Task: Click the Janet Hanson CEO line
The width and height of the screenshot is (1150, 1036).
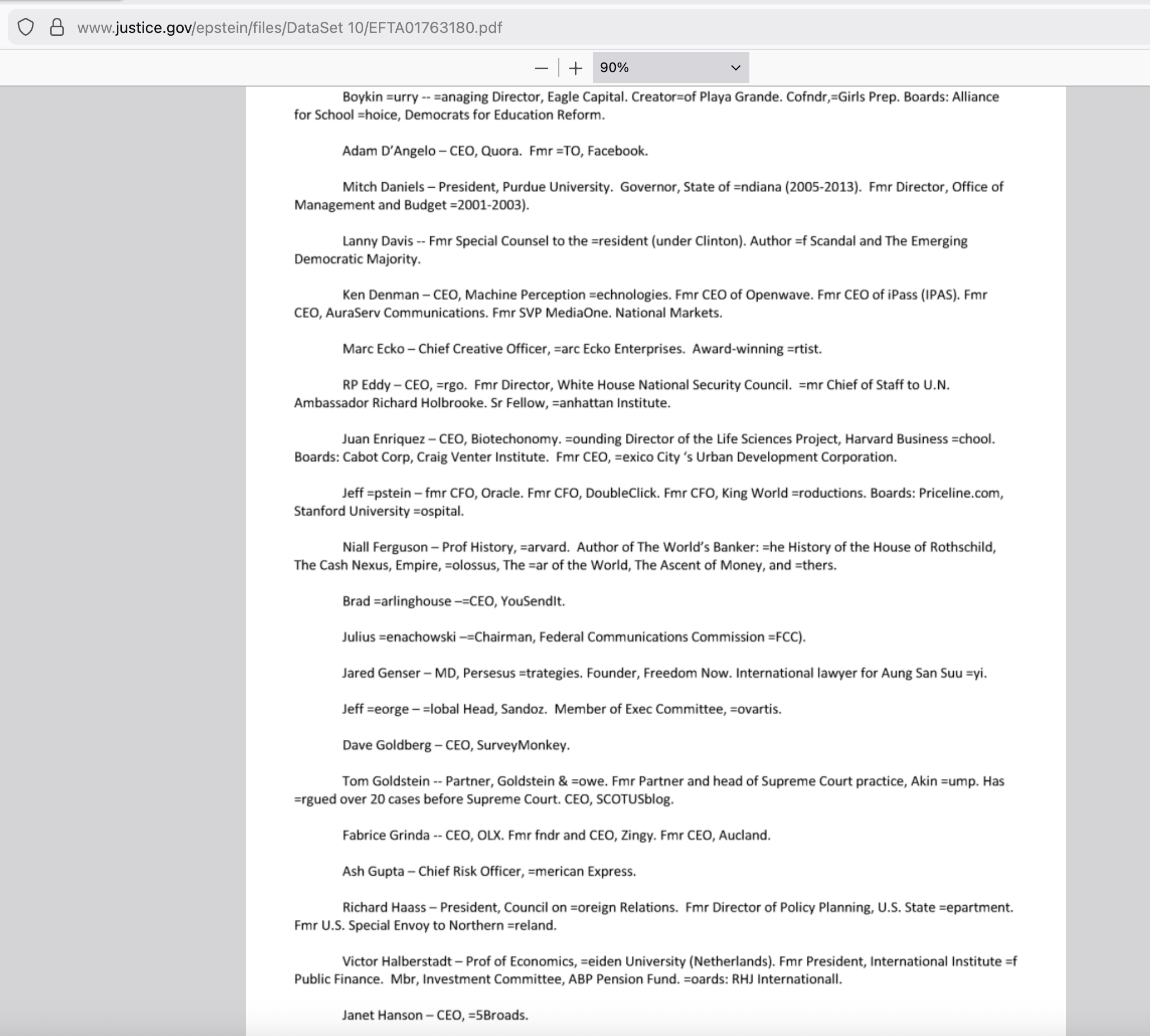Action: point(435,1015)
